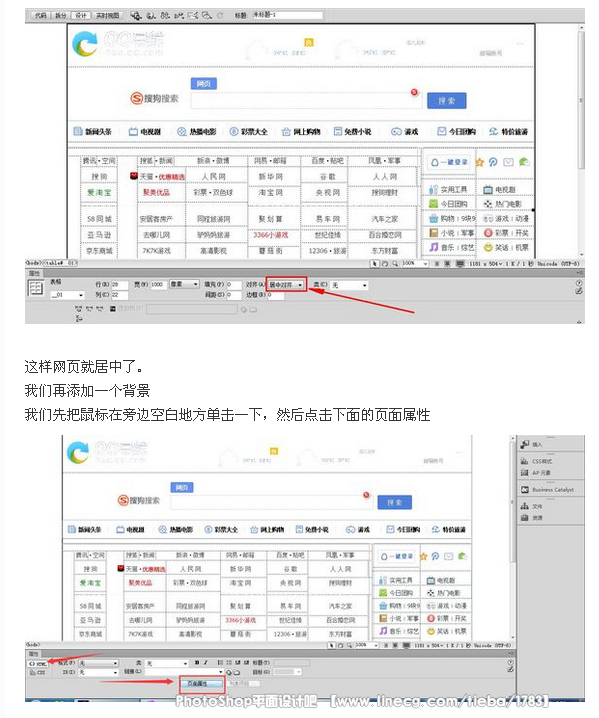Click the help icon in bottom properties panel

click(x=510, y=662)
